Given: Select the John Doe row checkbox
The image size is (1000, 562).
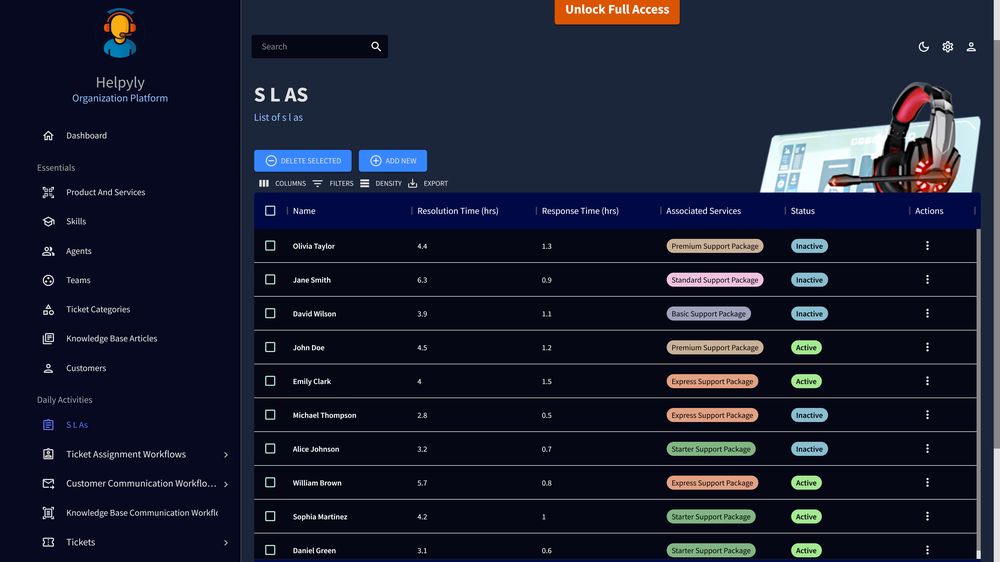Looking at the screenshot, I should (x=270, y=347).
